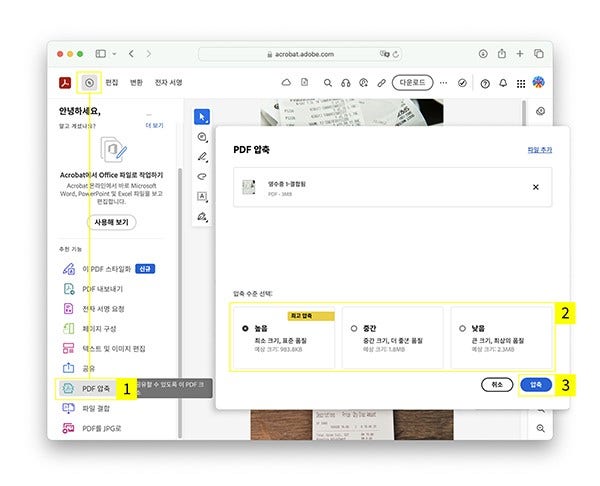The height and width of the screenshot is (486, 600).
Task: Select 중간 compression level
Action: point(393,338)
